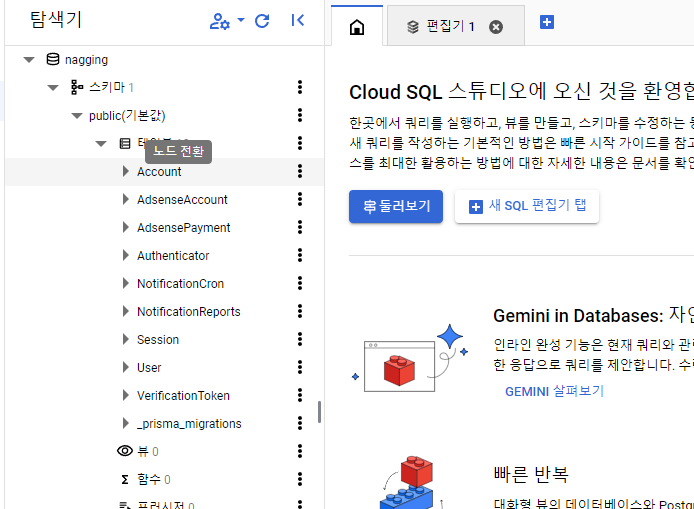This screenshot has height=509, width=694.
Task: Expand the User table
Action: 126,367
